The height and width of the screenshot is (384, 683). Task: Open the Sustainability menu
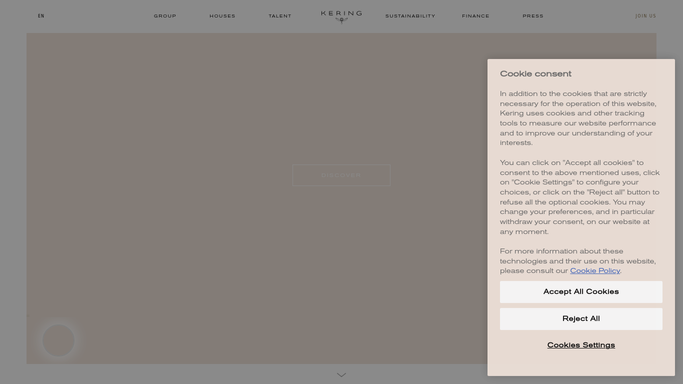point(410,16)
